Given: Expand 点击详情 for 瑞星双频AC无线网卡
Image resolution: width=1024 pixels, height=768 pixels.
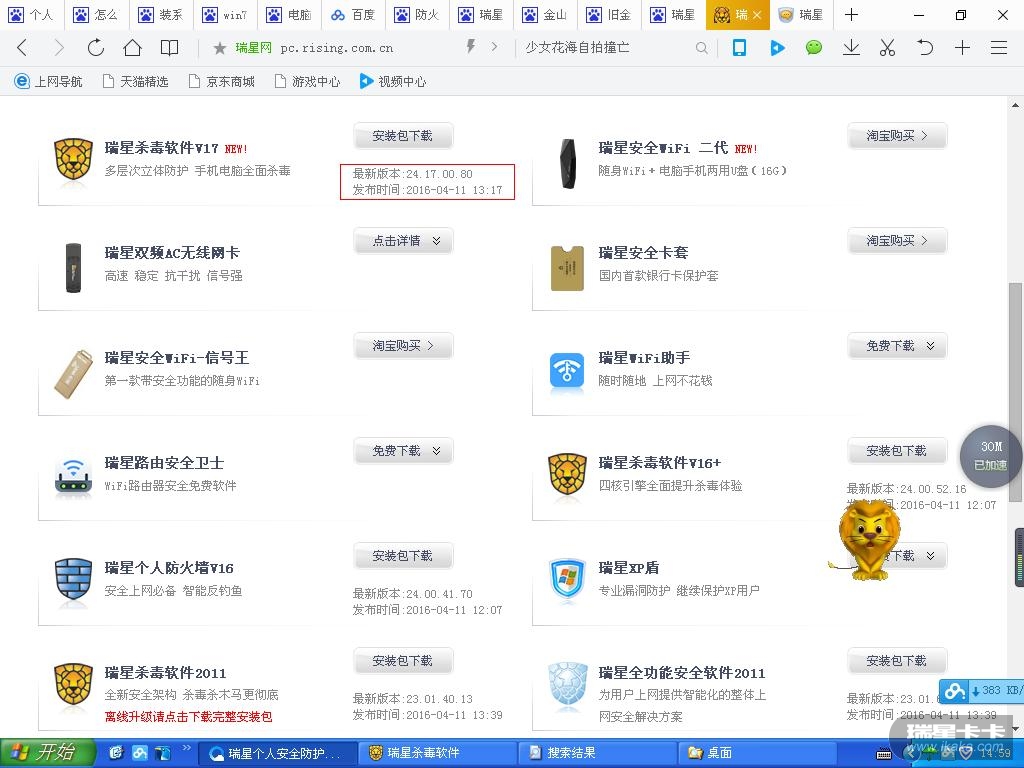Looking at the screenshot, I should tap(404, 241).
